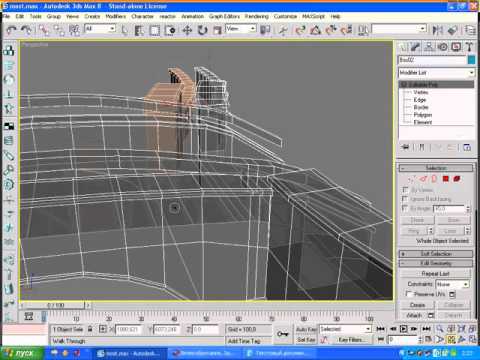Viewport: 480px width, 360px height.
Task: Open the MAXScript menu
Action: pos(313,16)
